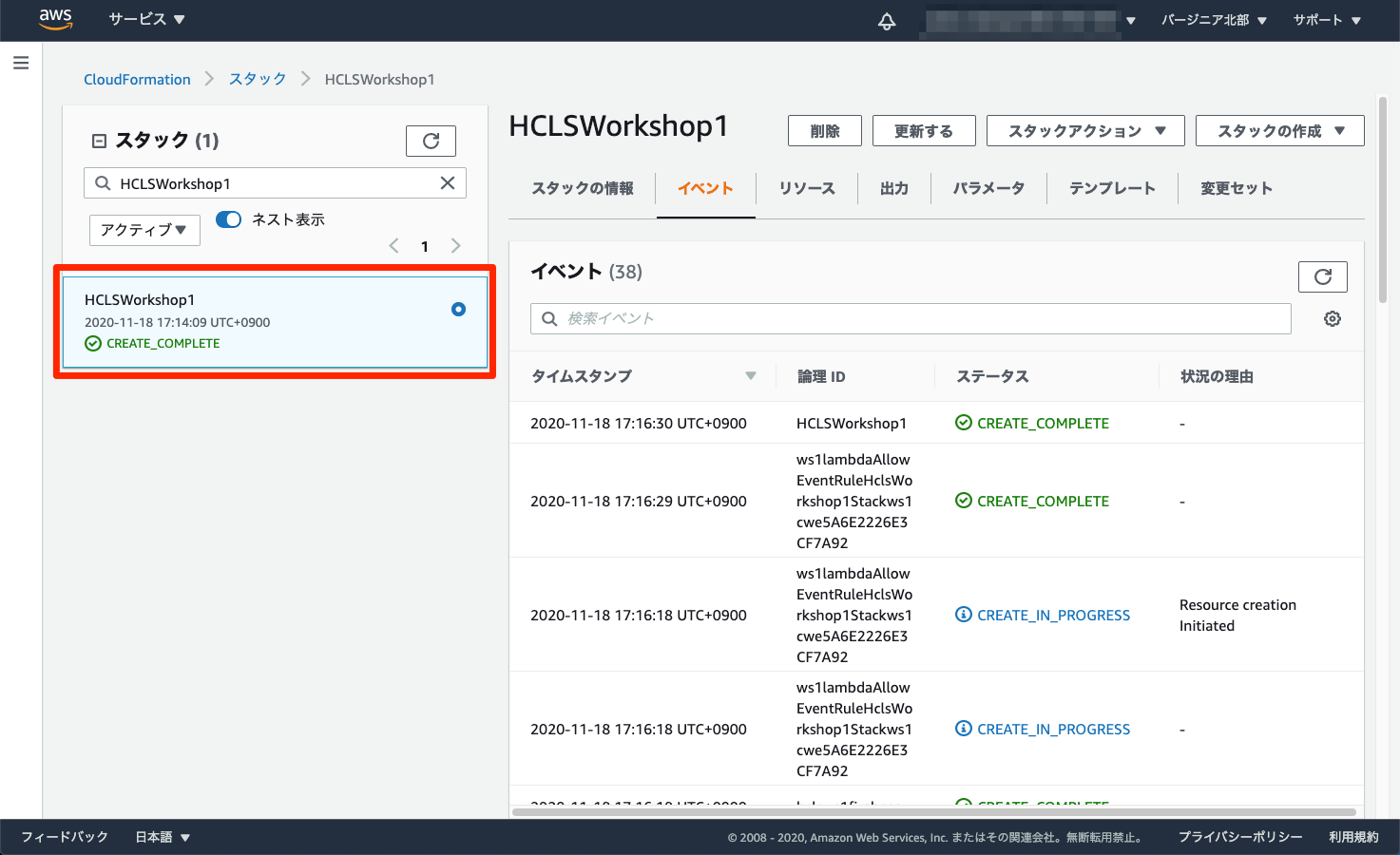The height and width of the screenshot is (855, 1400).
Task: Collapse the stacks panel minus icon
Action: coord(99,141)
